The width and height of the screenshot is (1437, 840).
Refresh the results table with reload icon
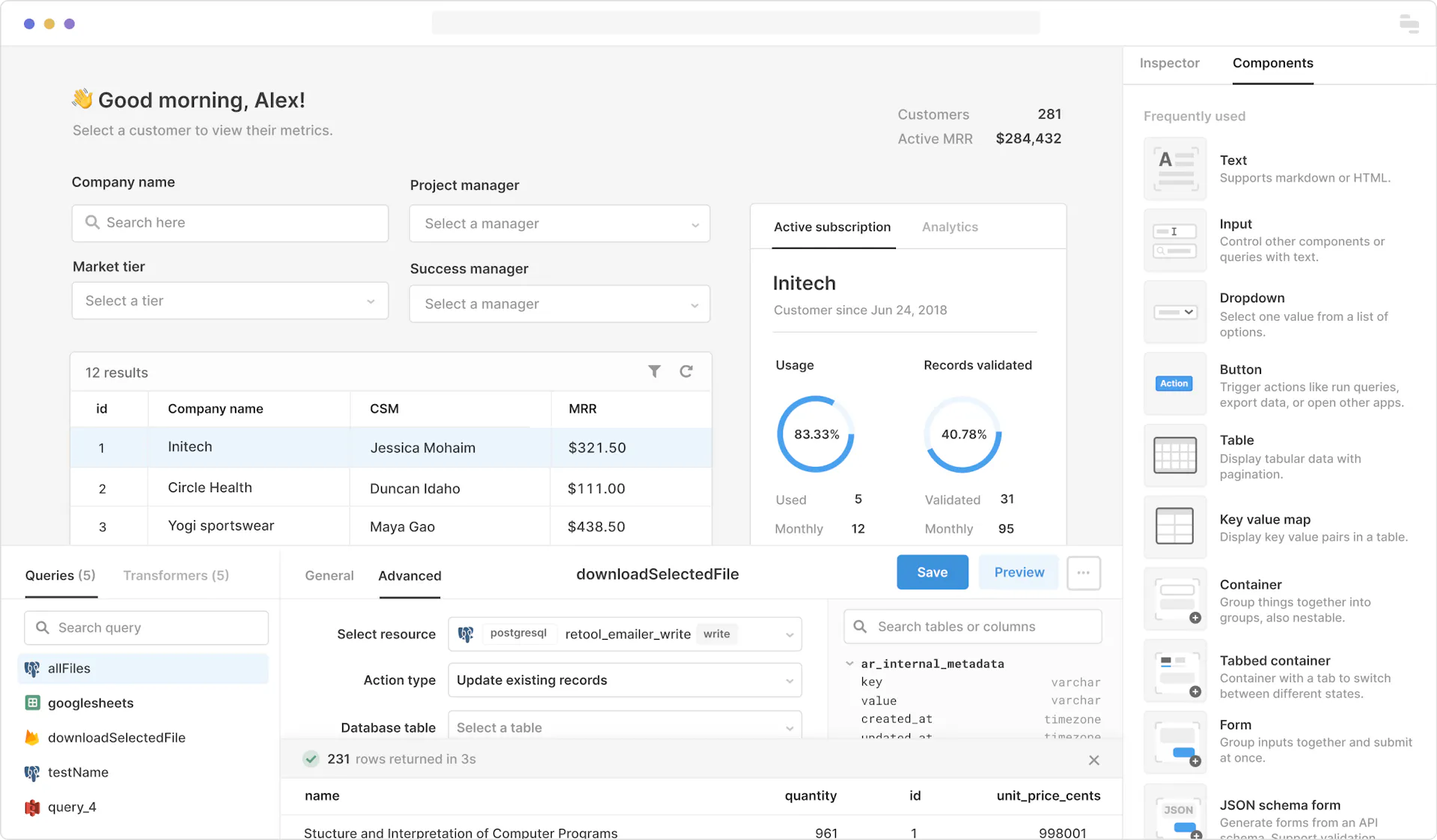click(686, 371)
